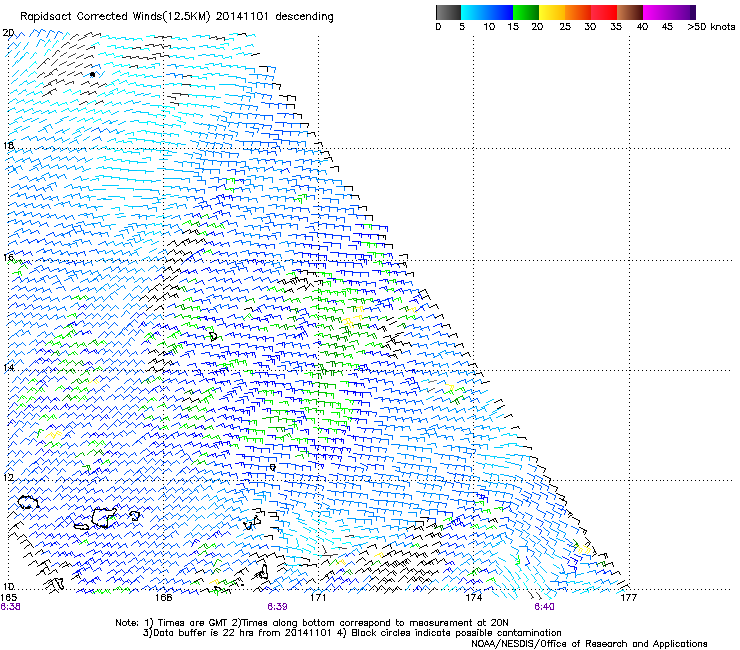Click legend scale label '25'
This screenshot has width=740, height=650.
coord(565,27)
